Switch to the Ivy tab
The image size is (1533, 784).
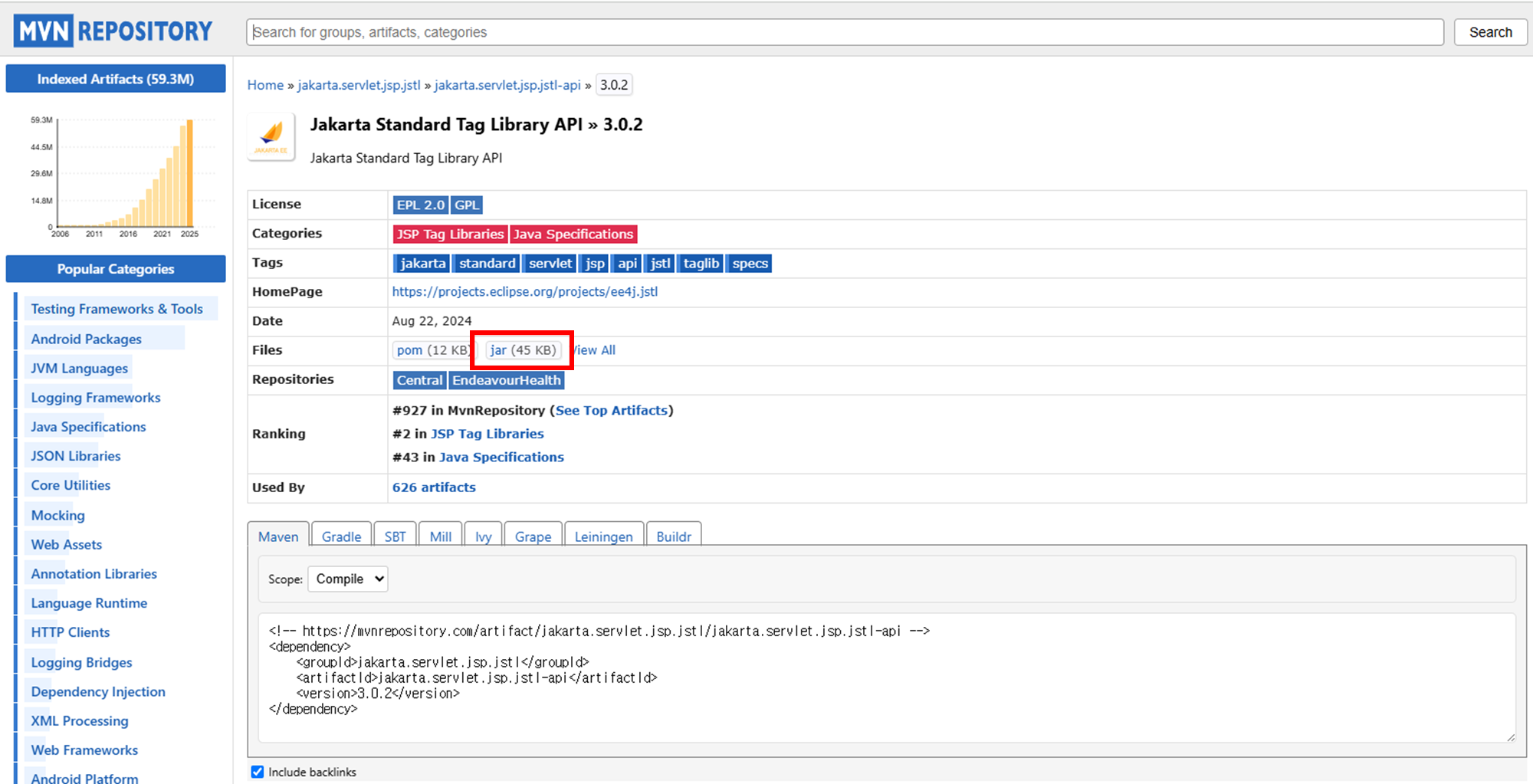[483, 536]
